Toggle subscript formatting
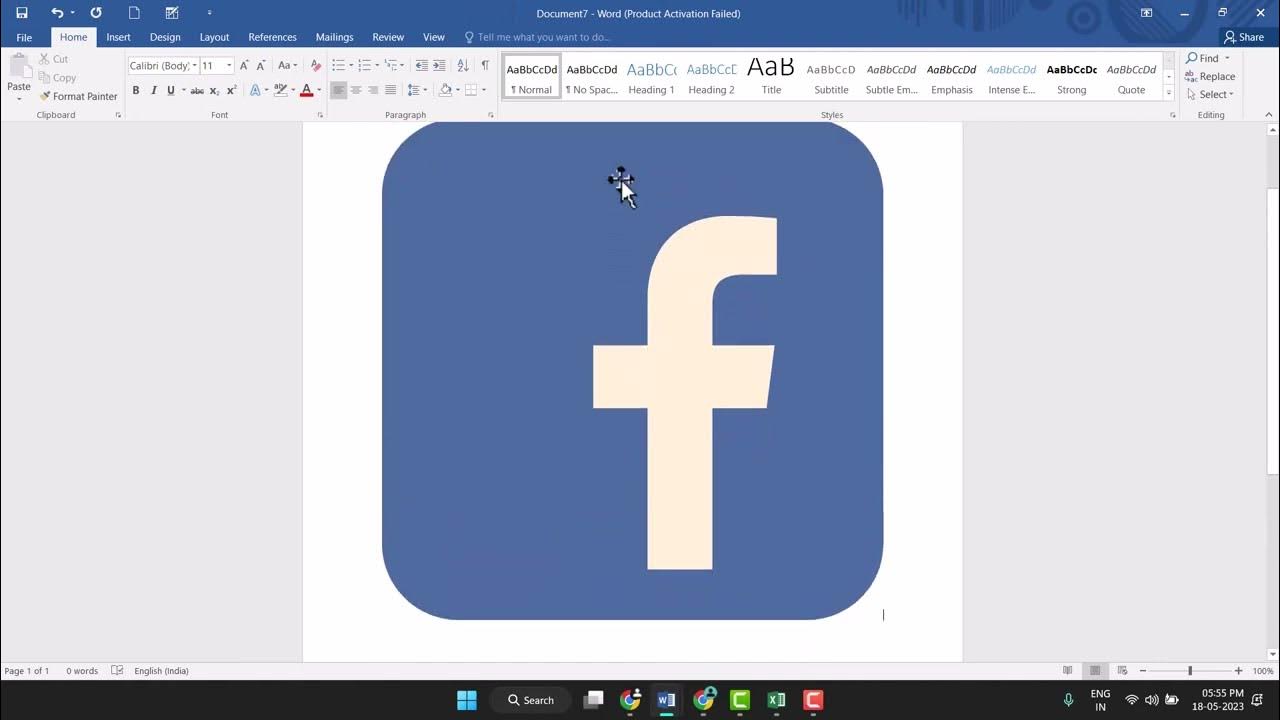Image resolution: width=1280 pixels, height=720 pixels. [x=214, y=90]
